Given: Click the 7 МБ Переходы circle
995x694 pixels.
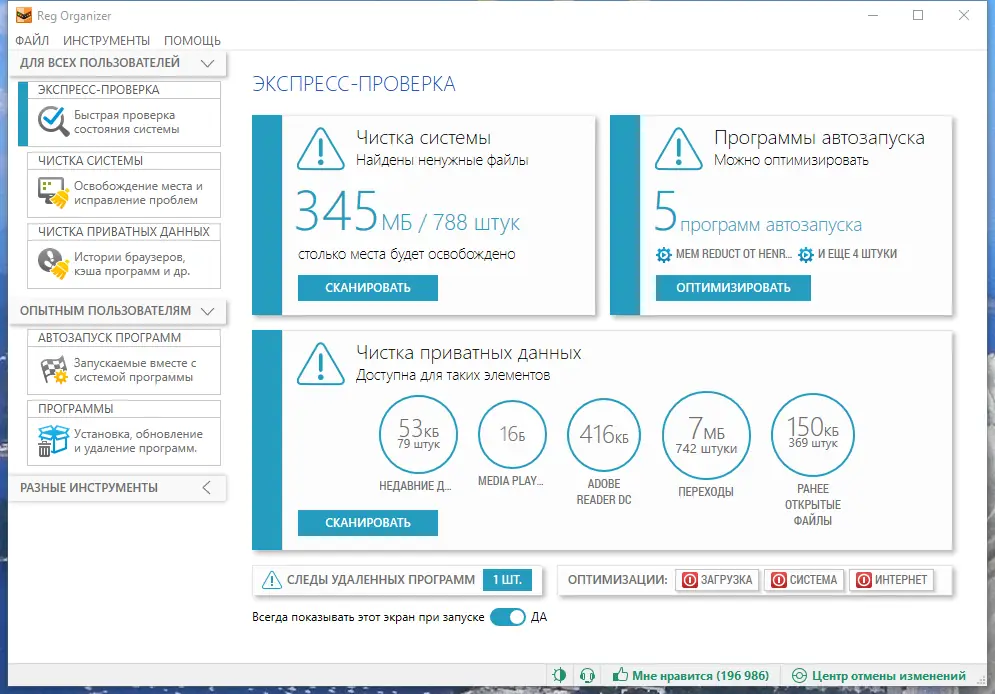Looking at the screenshot, I should [x=706, y=435].
